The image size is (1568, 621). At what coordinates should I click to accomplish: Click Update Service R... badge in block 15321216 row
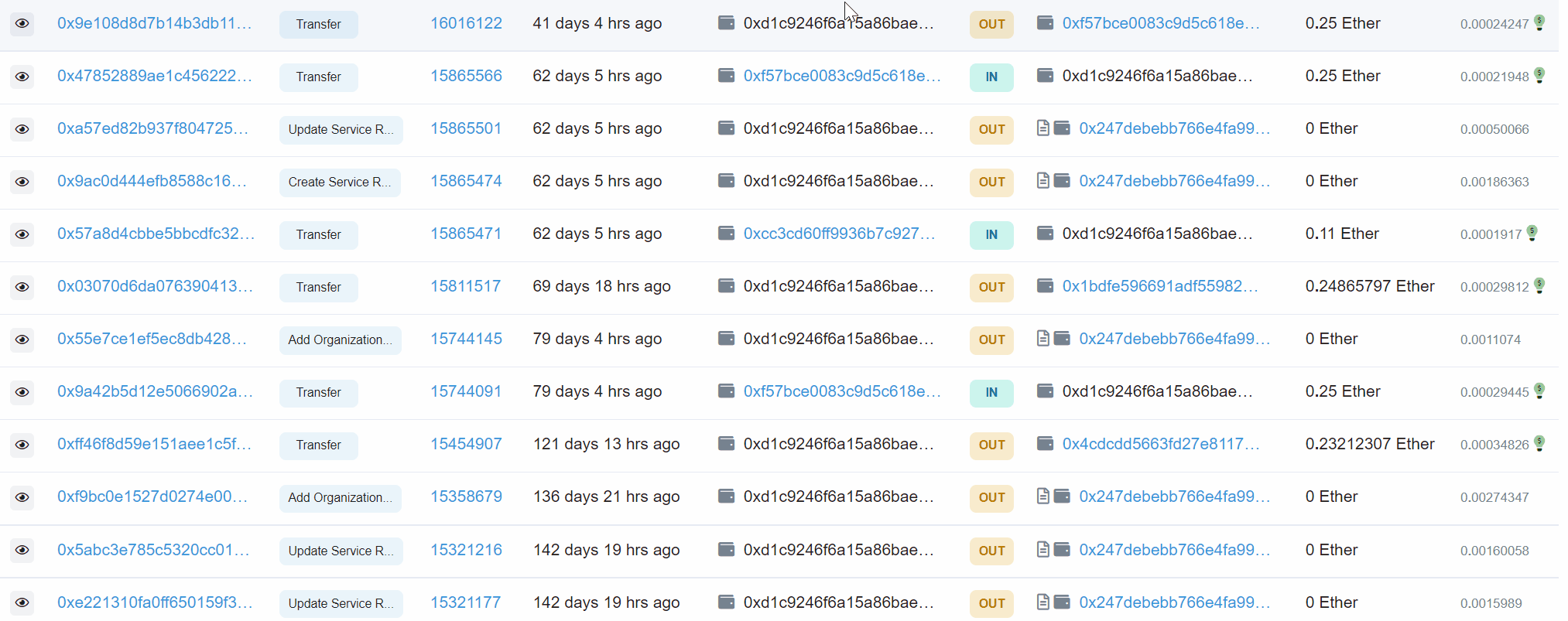[341, 551]
